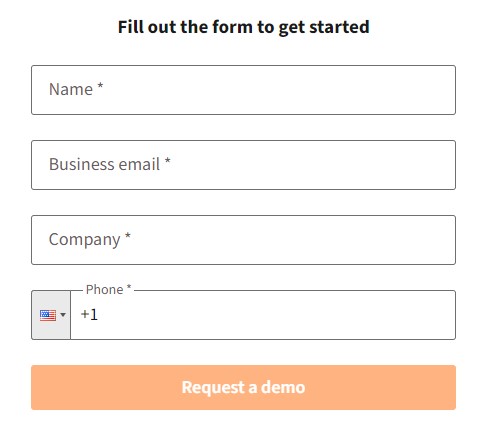The height and width of the screenshot is (425, 488).
Task: Click the required asterisk next to Company
Action: coord(127,236)
